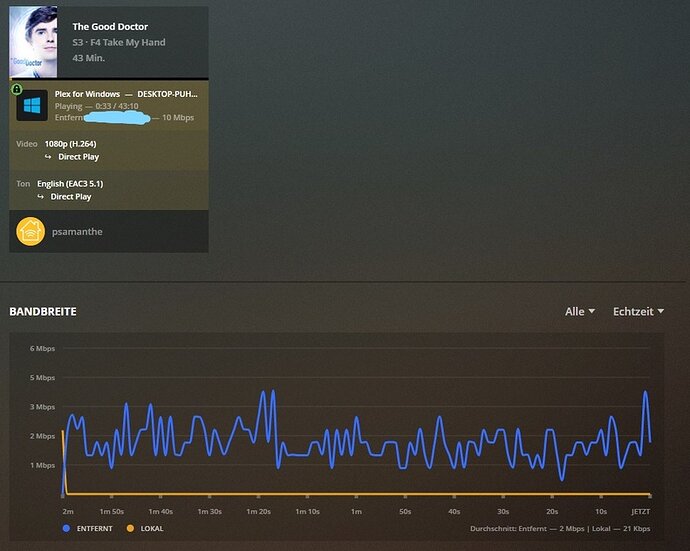Open episode S3 · F4 Take My Hand
This screenshot has height=551, width=690.
tap(119, 42)
